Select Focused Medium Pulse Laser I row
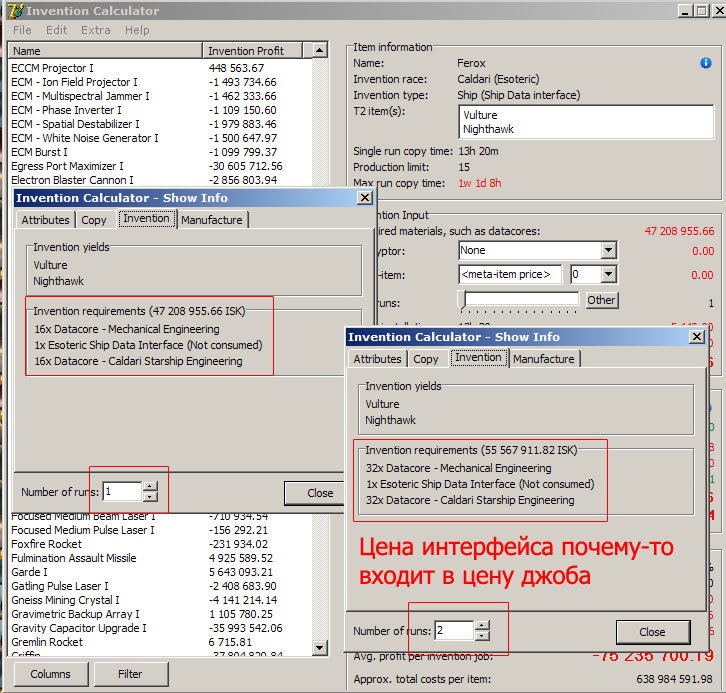The width and height of the screenshot is (726, 693). (x=160, y=530)
